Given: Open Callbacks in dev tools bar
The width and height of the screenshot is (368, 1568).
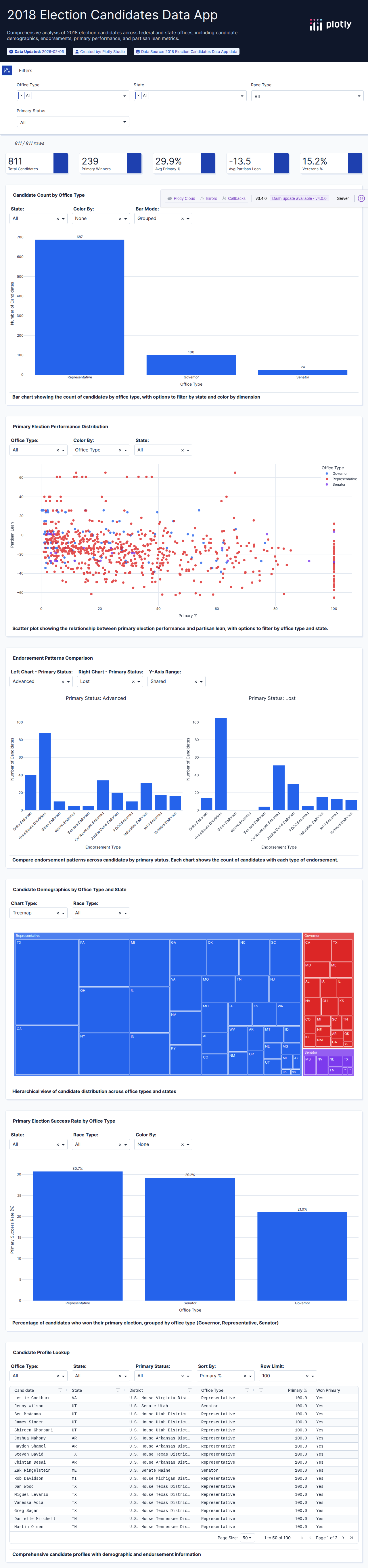Looking at the screenshot, I should (x=233, y=198).
